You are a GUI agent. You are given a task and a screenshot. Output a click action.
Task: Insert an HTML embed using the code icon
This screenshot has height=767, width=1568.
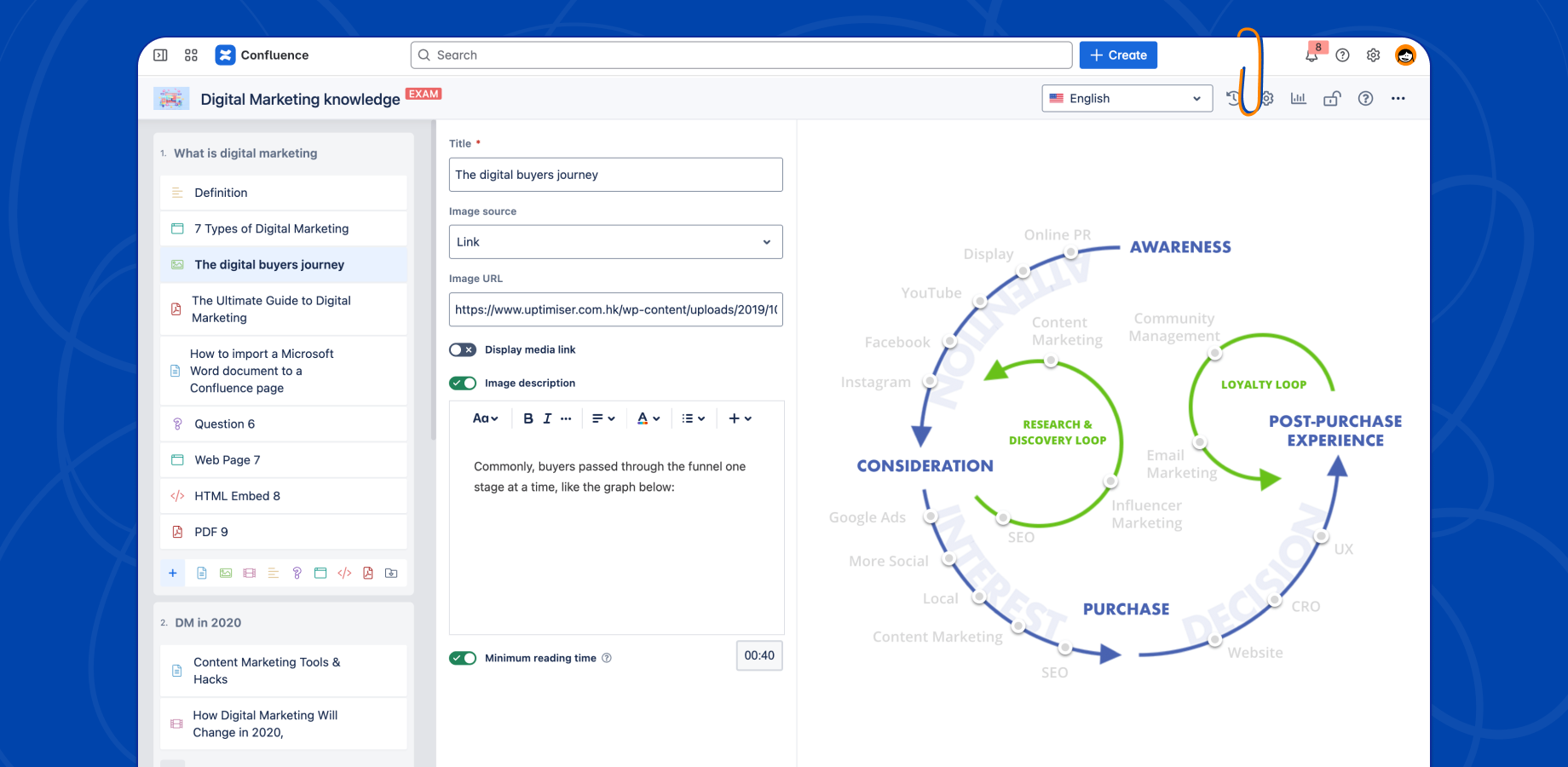click(x=344, y=573)
